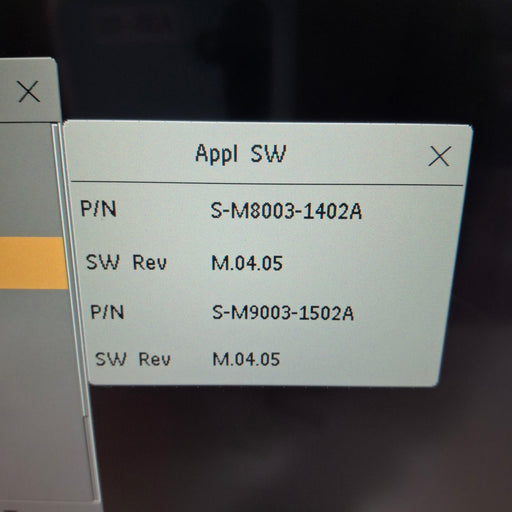Viewport: 512px width, 512px height.
Task: Click the lower SW Rev label
Action: 133,359
